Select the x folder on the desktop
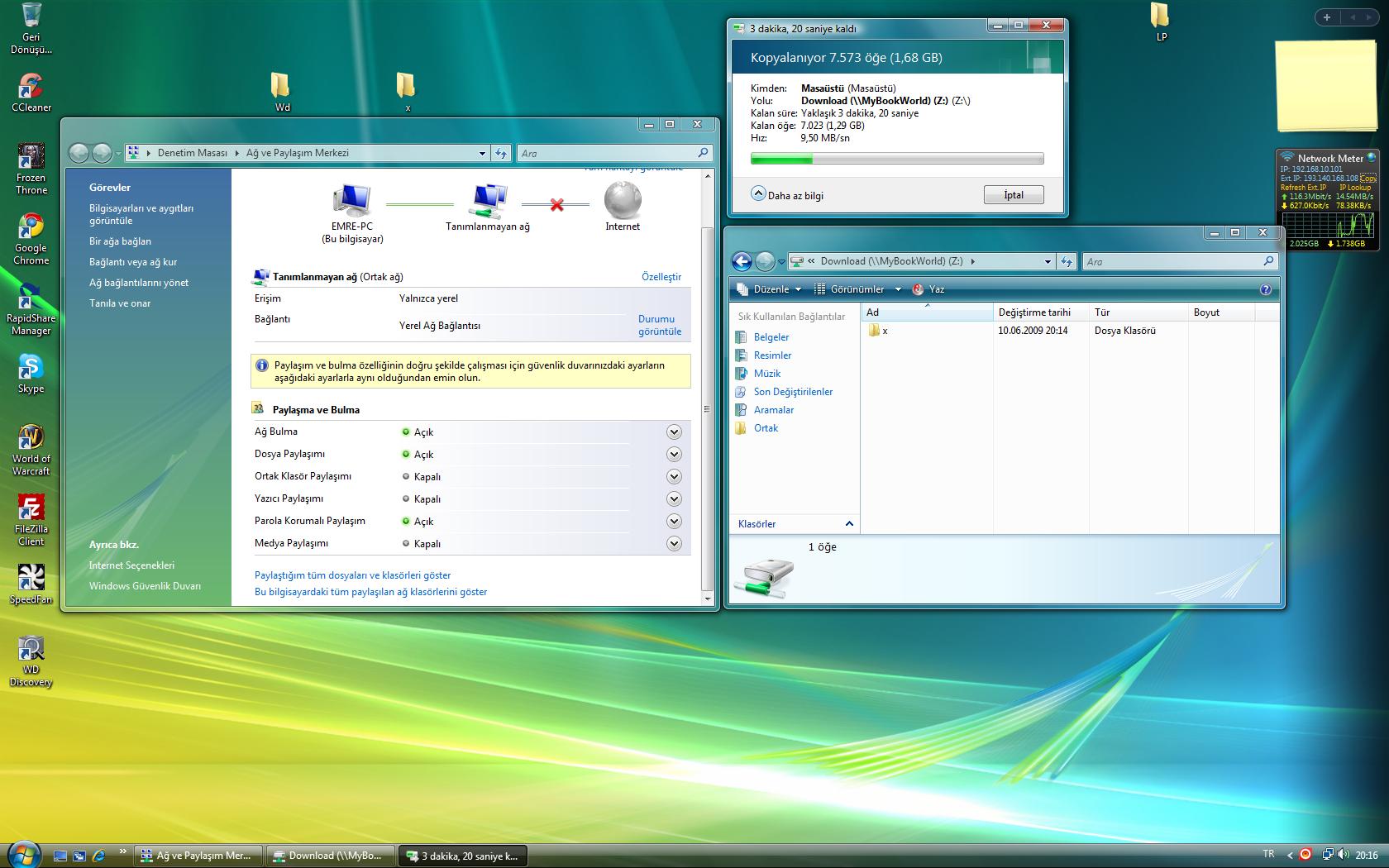 tap(406, 92)
